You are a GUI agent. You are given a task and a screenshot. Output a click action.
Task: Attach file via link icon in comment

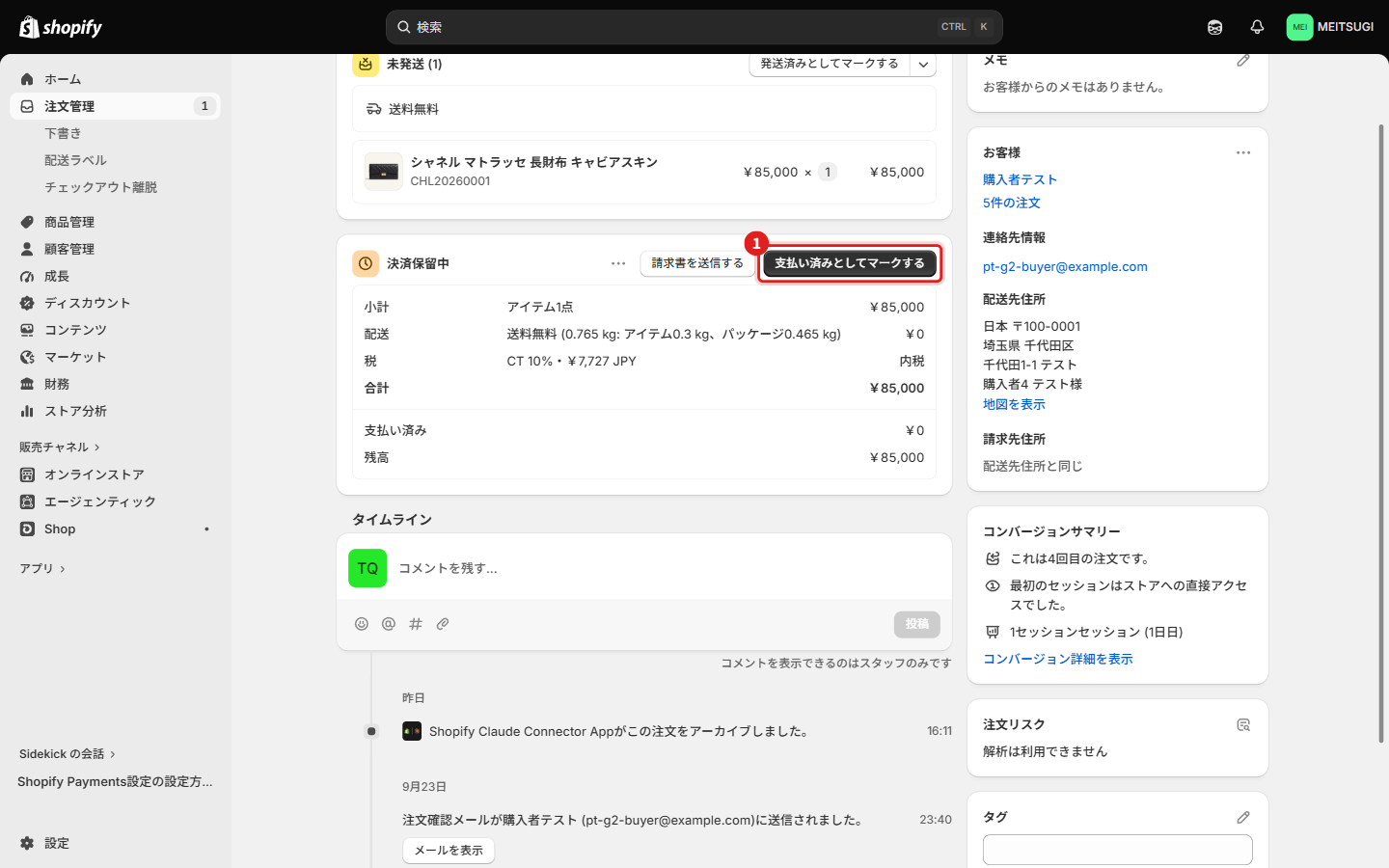coord(443,624)
